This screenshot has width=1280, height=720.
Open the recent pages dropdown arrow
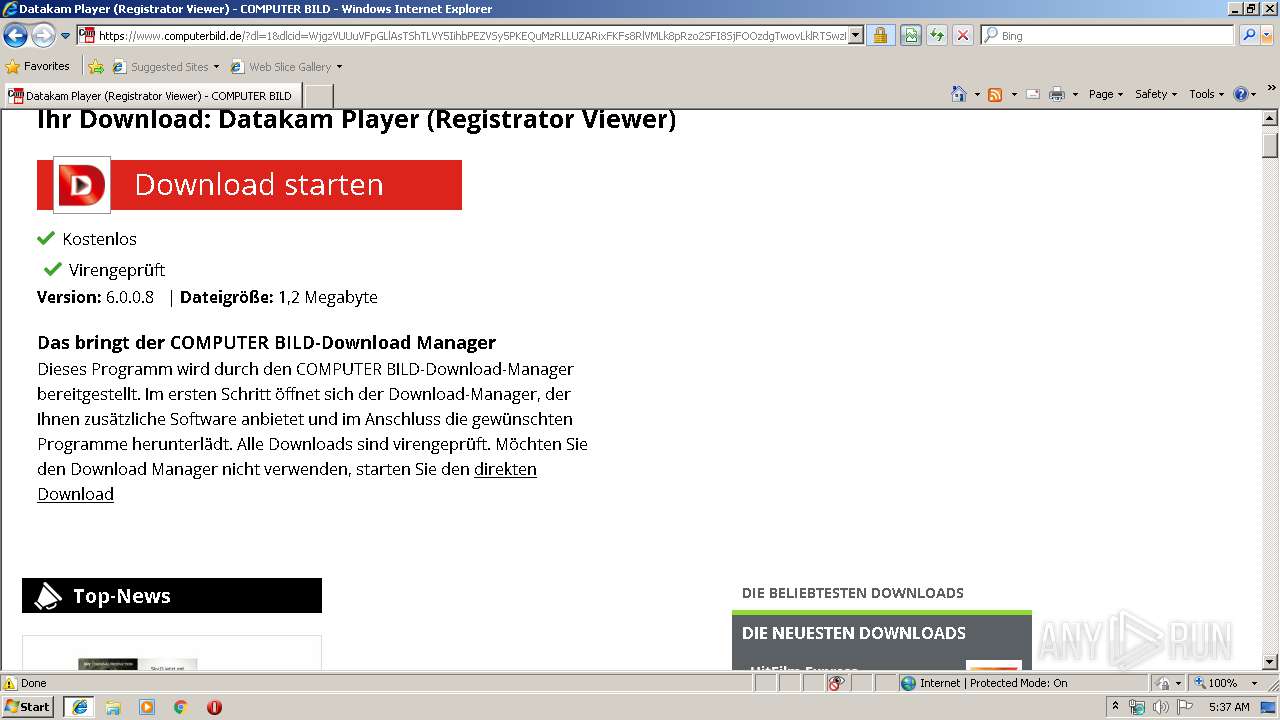(65, 36)
